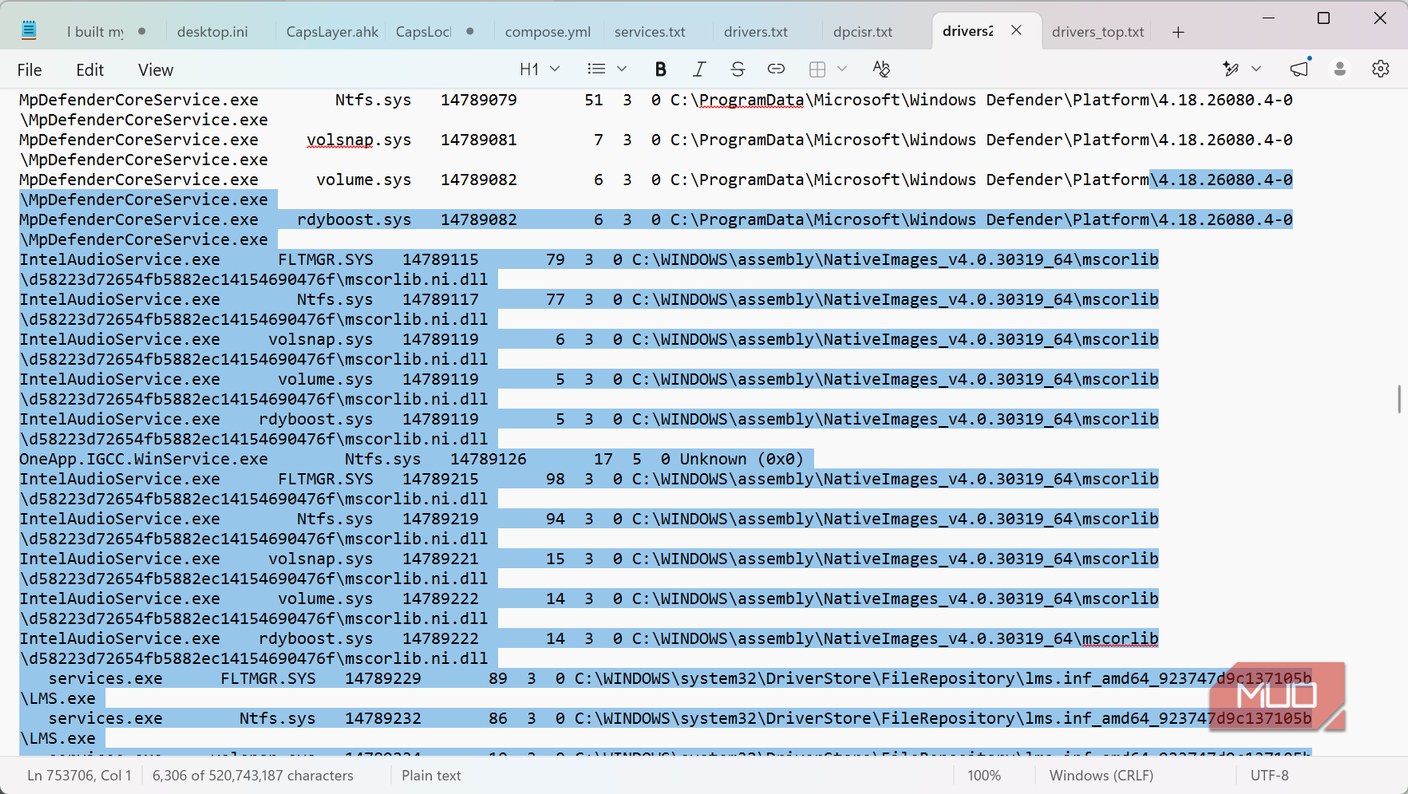Add a new tab with plus button
Viewport: 1408px width, 794px height.
point(1178,32)
